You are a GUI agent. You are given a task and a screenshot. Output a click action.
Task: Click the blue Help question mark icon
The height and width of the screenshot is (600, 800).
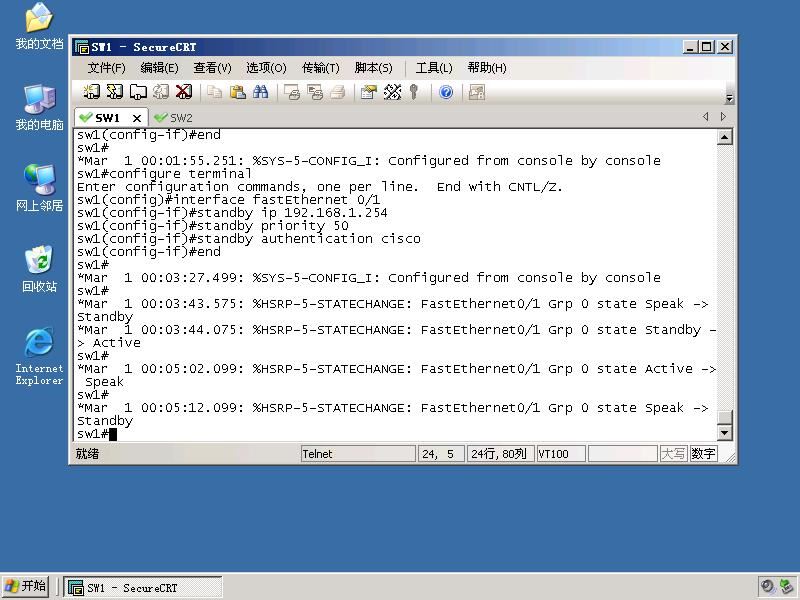click(446, 92)
